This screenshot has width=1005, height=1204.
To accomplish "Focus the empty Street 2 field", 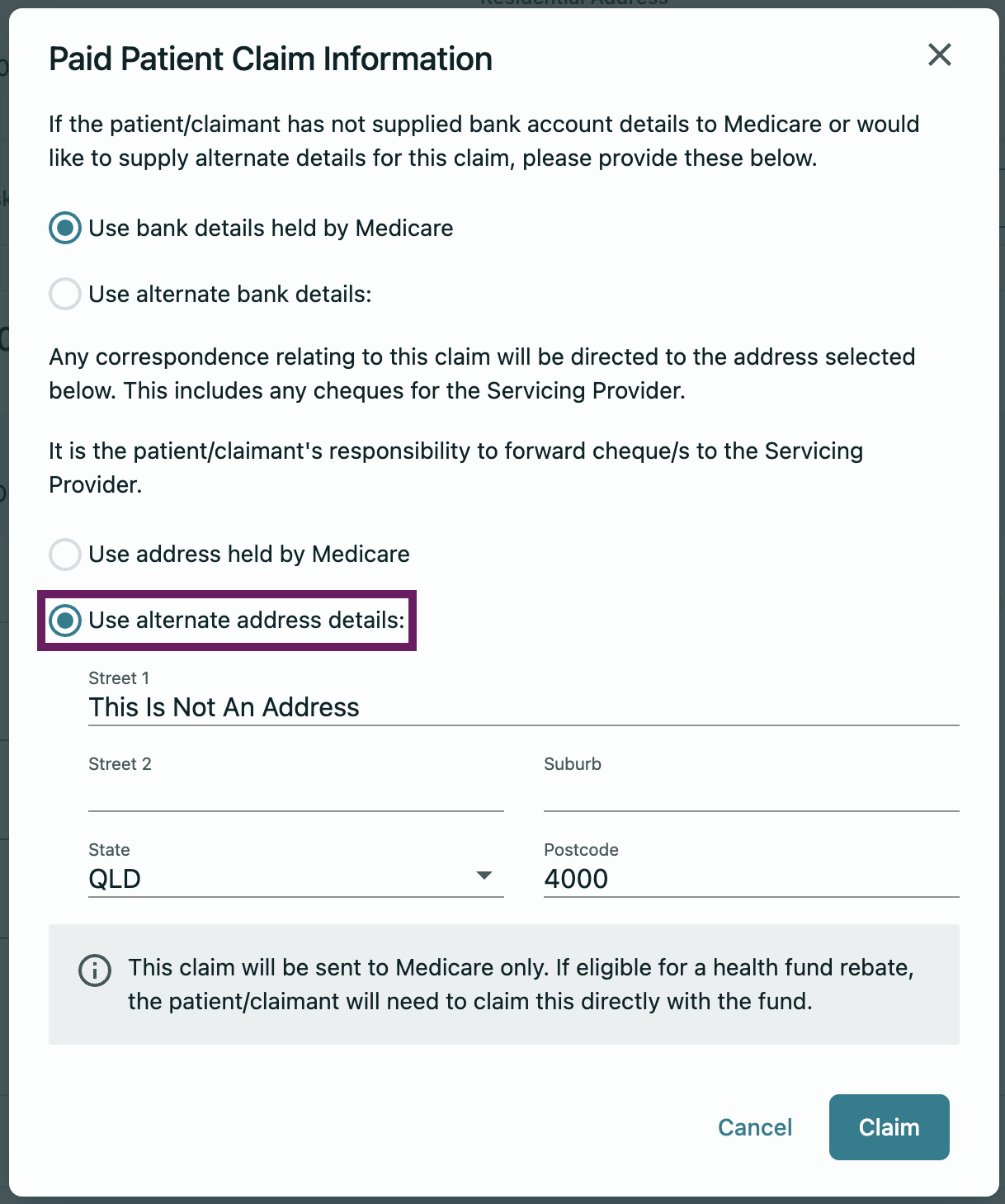I will (295, 794).
